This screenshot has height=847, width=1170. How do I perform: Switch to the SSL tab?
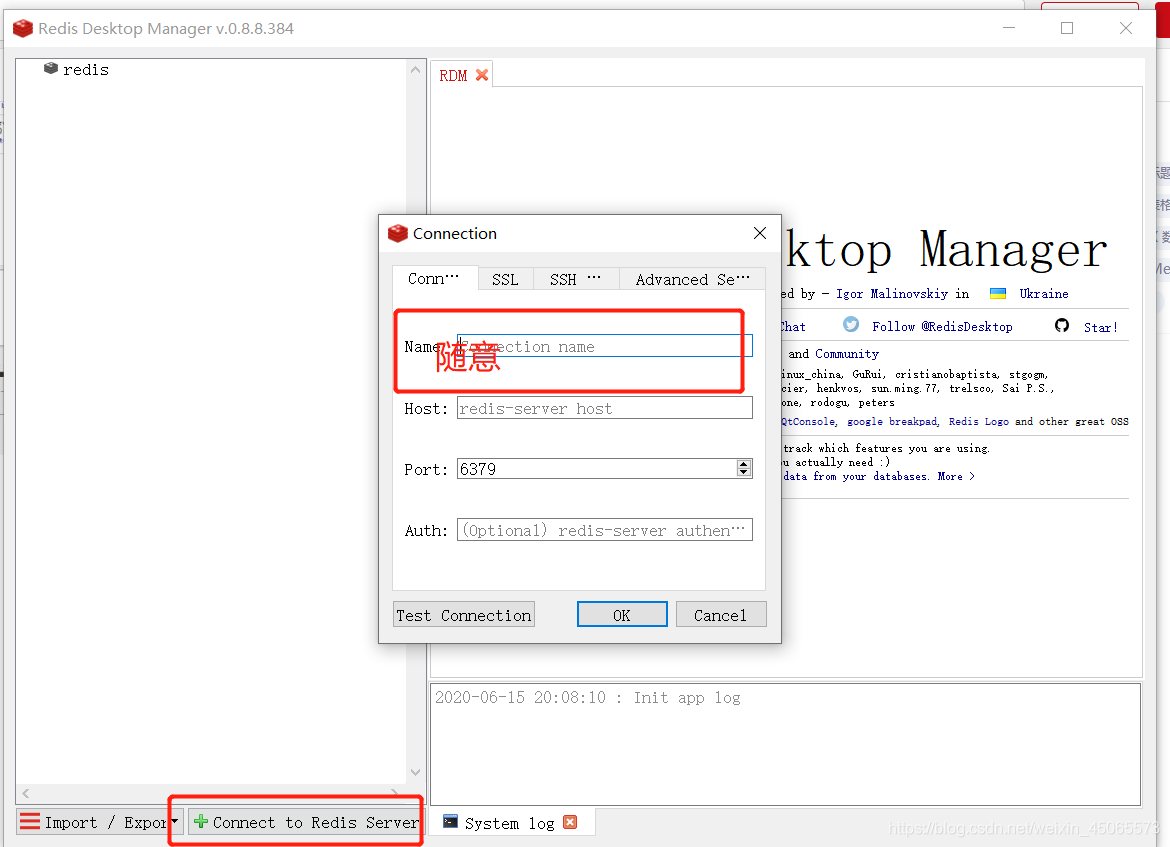(505, 279)
